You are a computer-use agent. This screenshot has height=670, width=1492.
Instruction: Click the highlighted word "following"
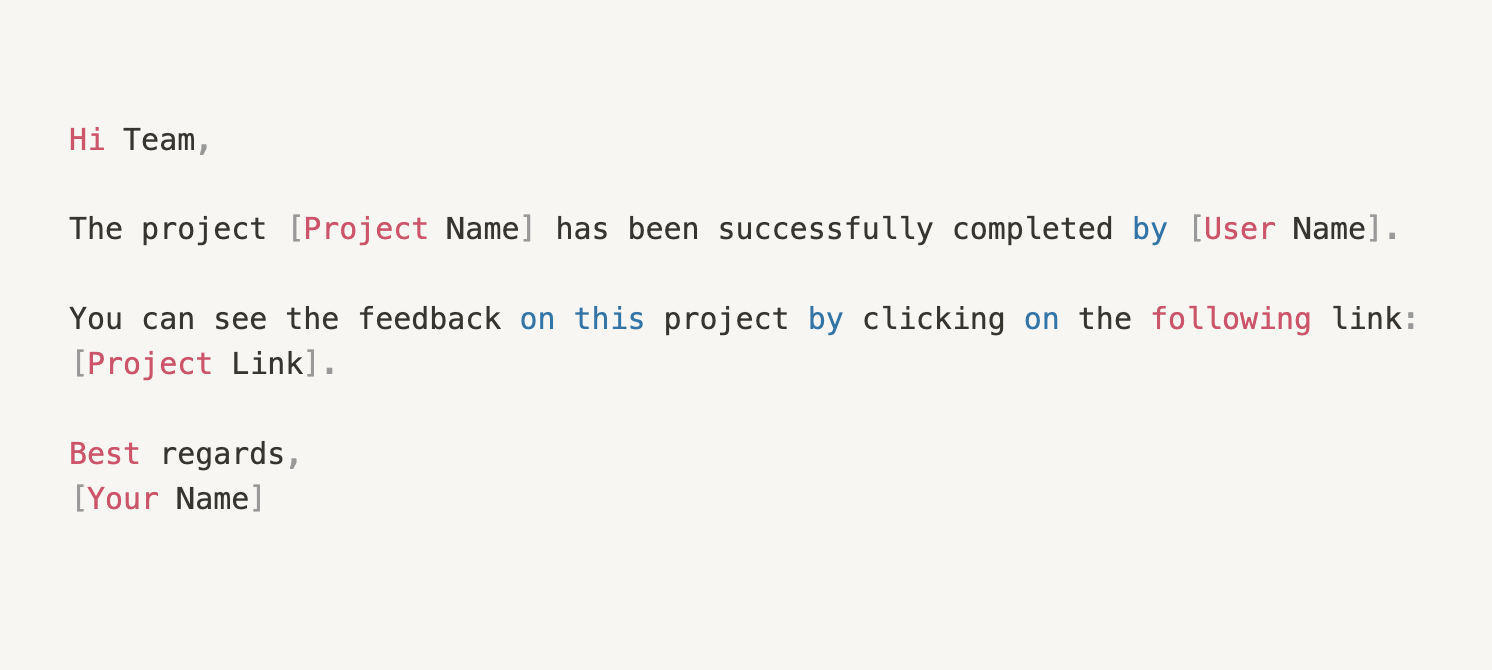coord(1230,320)
